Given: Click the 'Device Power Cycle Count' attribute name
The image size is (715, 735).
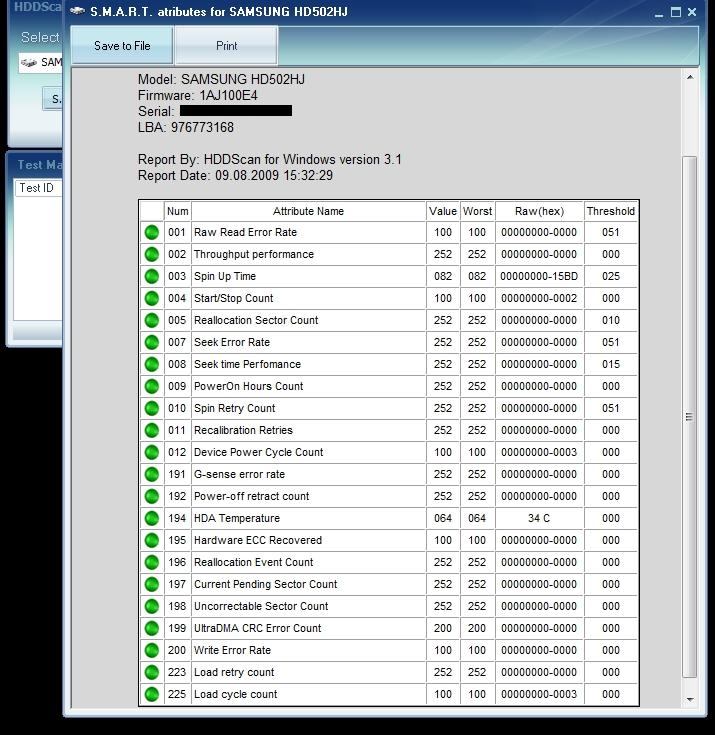Looking at the screenshot, I should pyautogui.click(x=258, y=452).
